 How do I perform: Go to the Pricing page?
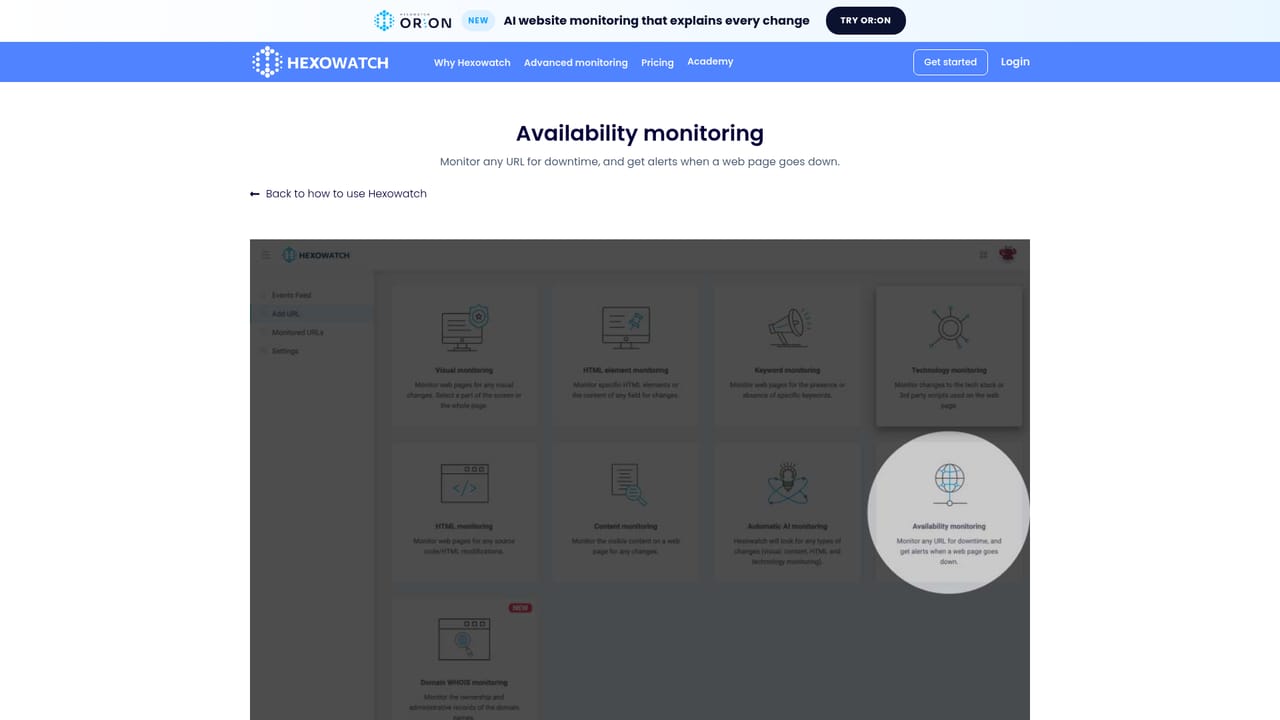[657, 62]
